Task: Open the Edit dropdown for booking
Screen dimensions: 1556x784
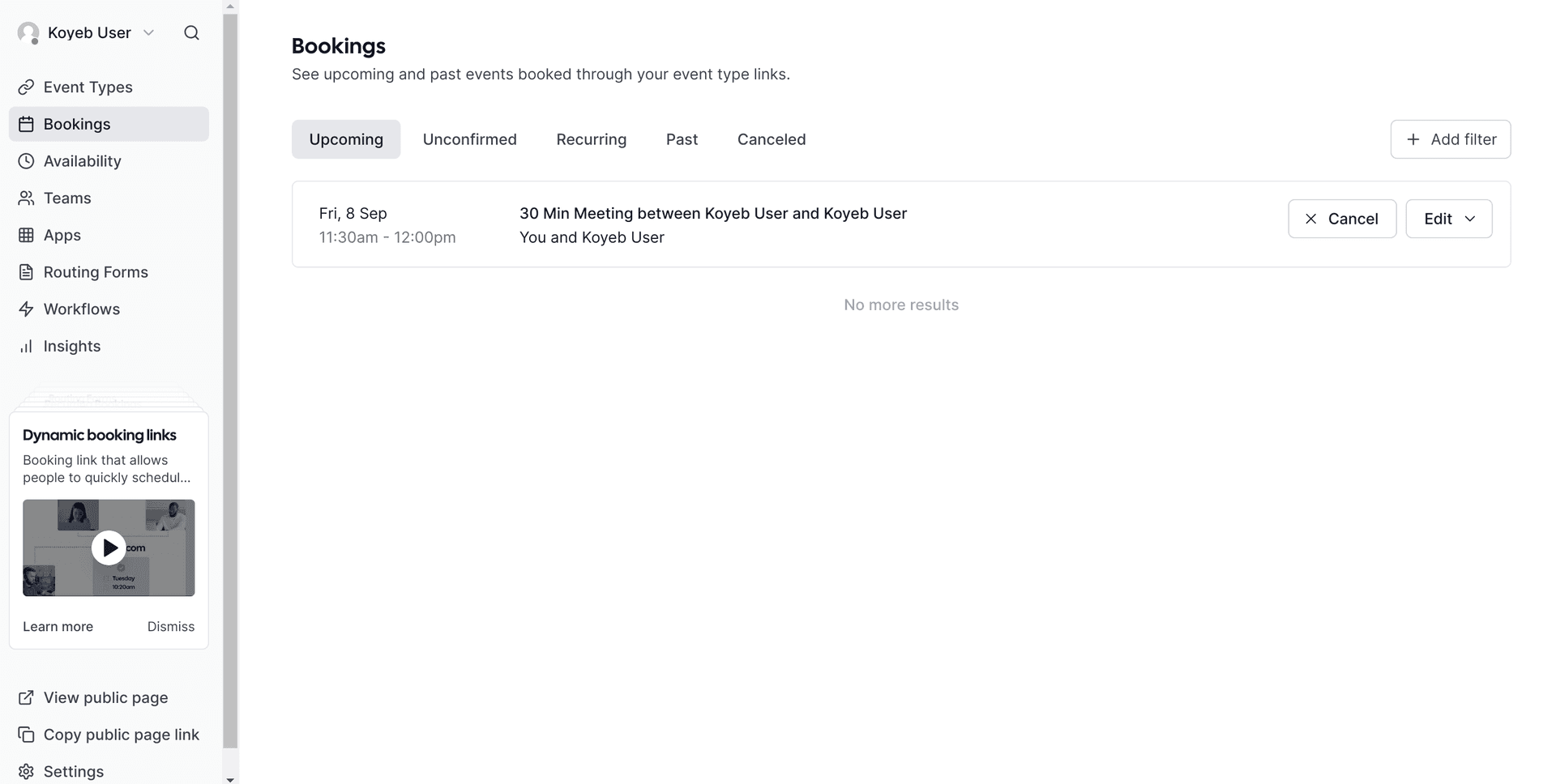Action: tap(1448, 219)
